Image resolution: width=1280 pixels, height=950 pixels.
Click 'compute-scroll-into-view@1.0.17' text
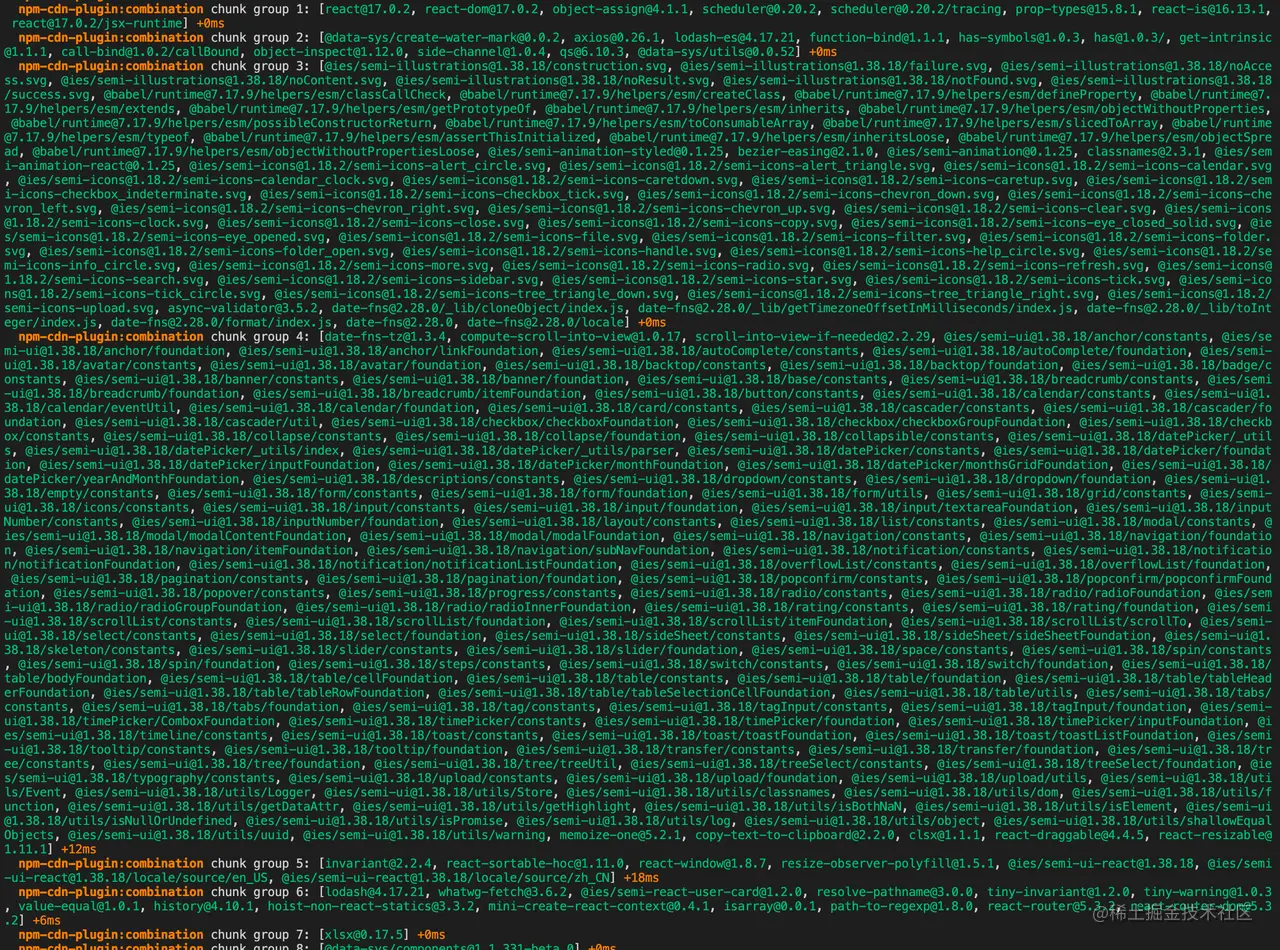(571, 337)
